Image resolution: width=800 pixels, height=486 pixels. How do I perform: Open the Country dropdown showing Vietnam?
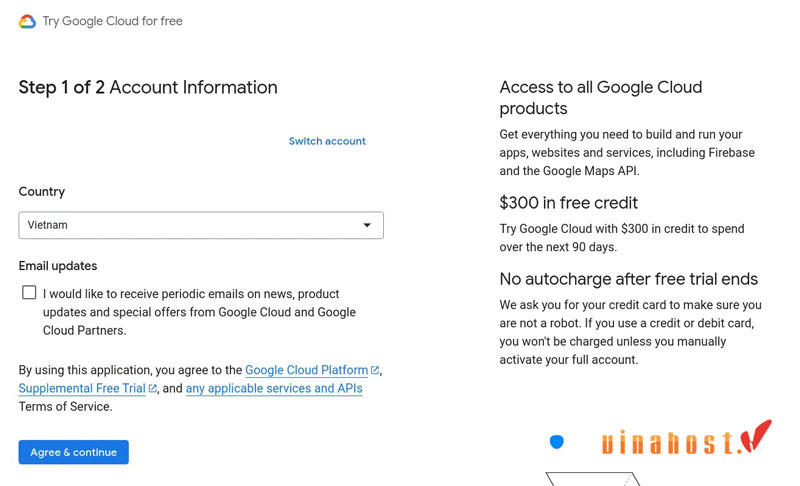pos(201,225)
